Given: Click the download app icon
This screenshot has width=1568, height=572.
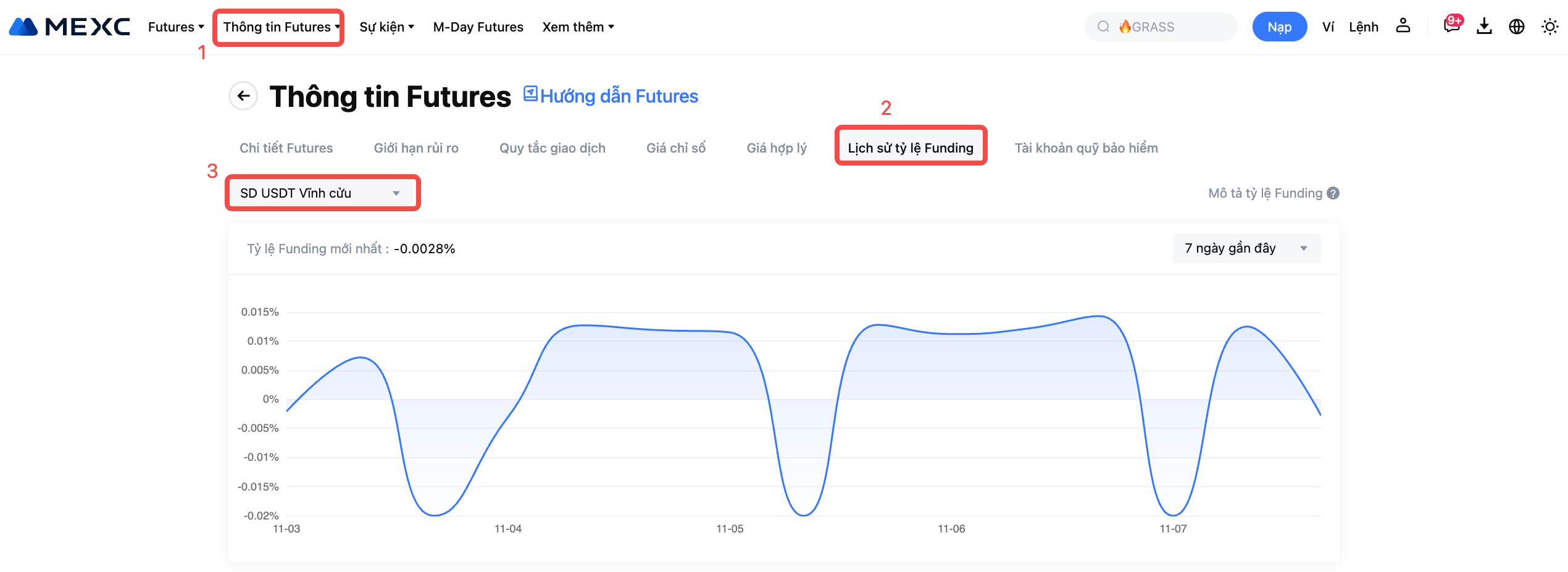Looking at the screenshot, I should pos(1484,26).
